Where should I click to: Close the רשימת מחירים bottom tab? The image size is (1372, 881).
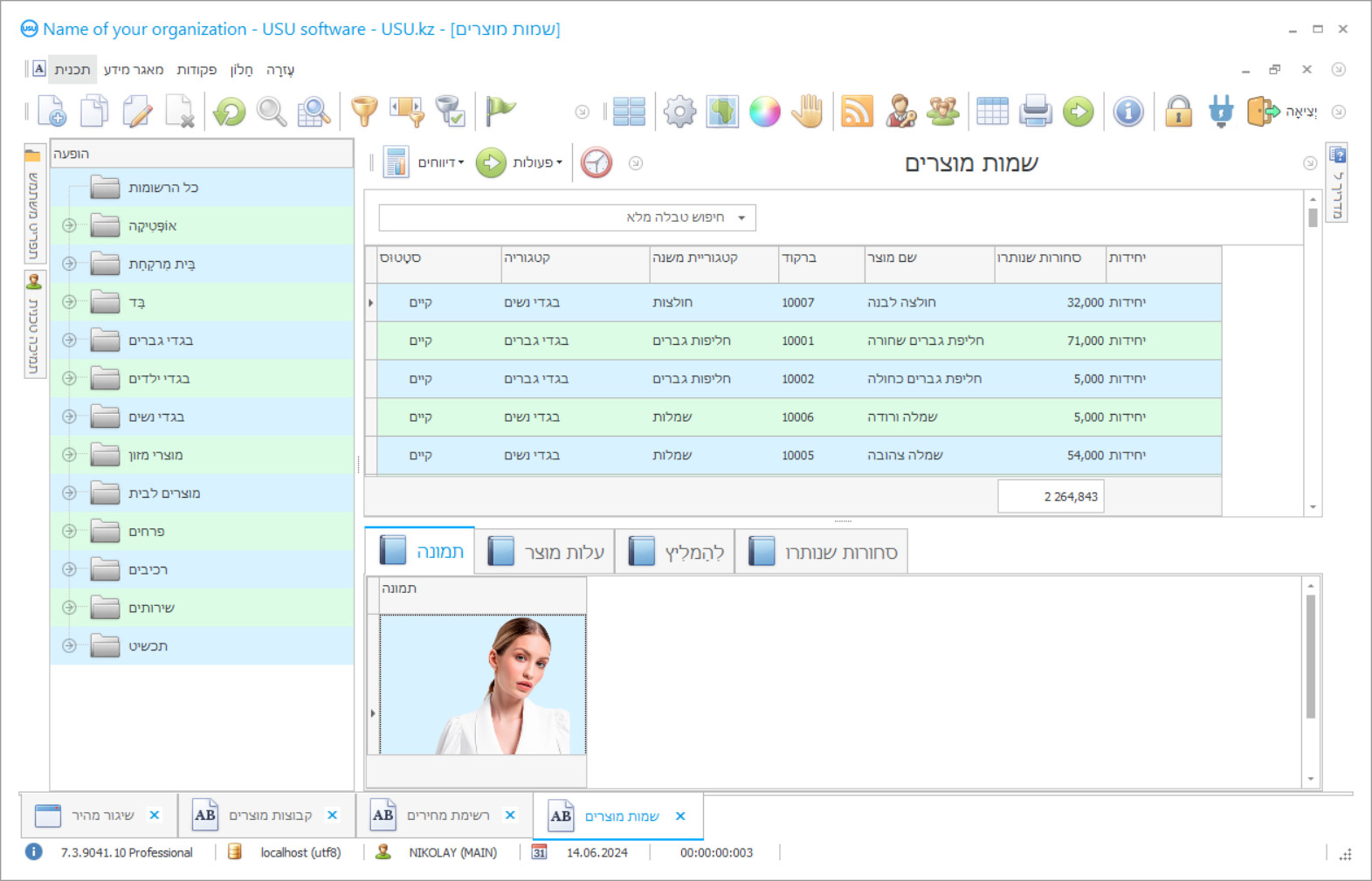click(510, 815)
